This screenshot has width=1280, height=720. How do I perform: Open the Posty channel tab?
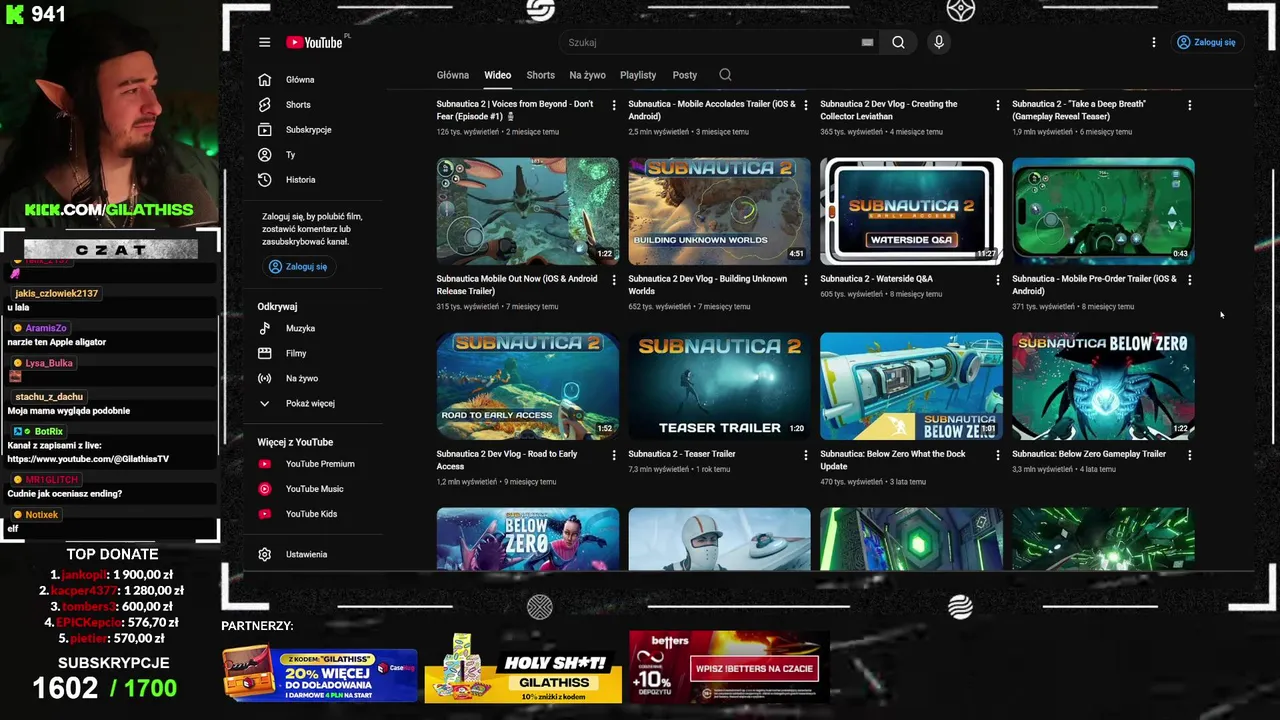point(685,75)
